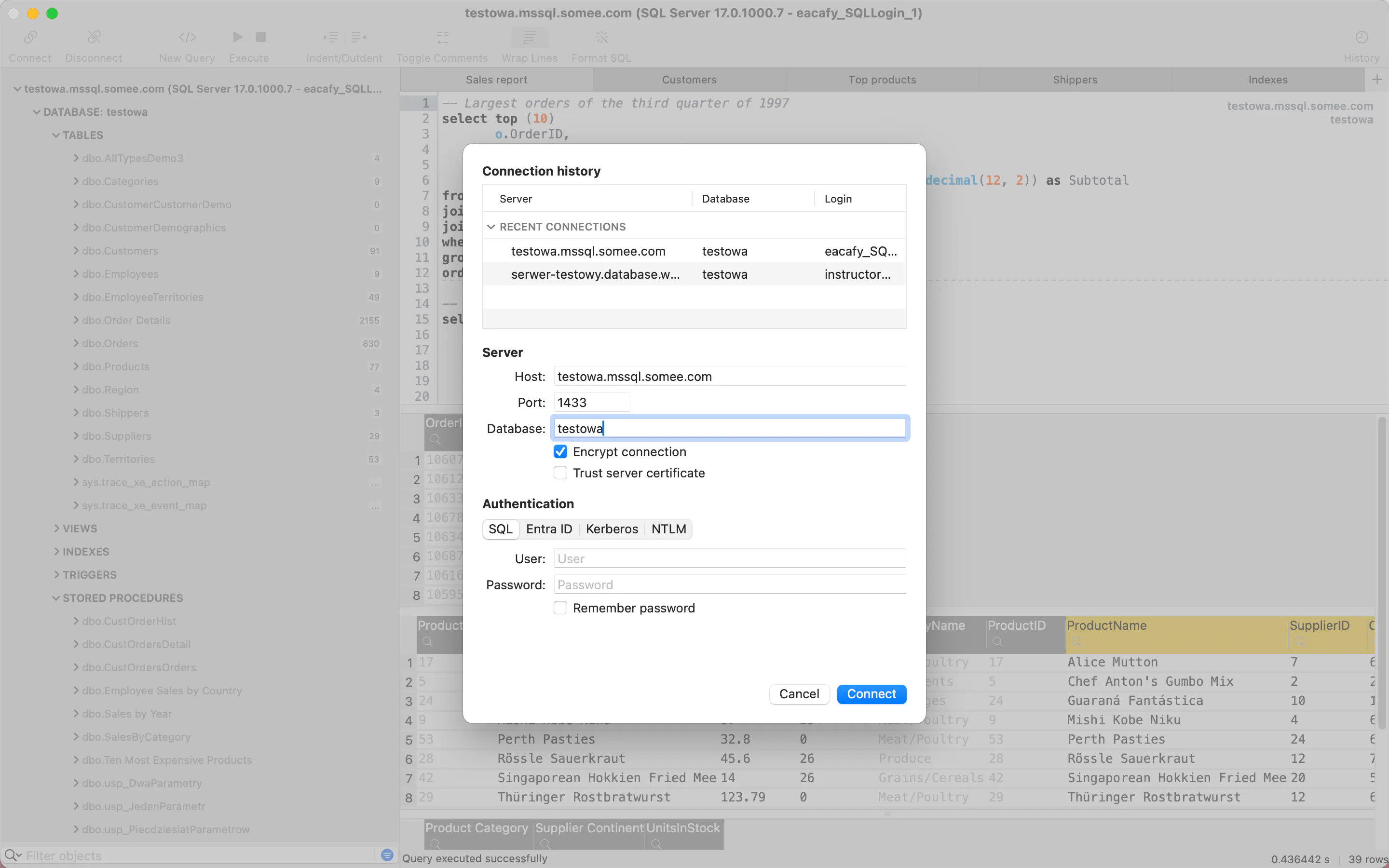Add a new query tab with plus
Image resolution: width=1389 pixels, height=868 pixels.
(1376, 80)
